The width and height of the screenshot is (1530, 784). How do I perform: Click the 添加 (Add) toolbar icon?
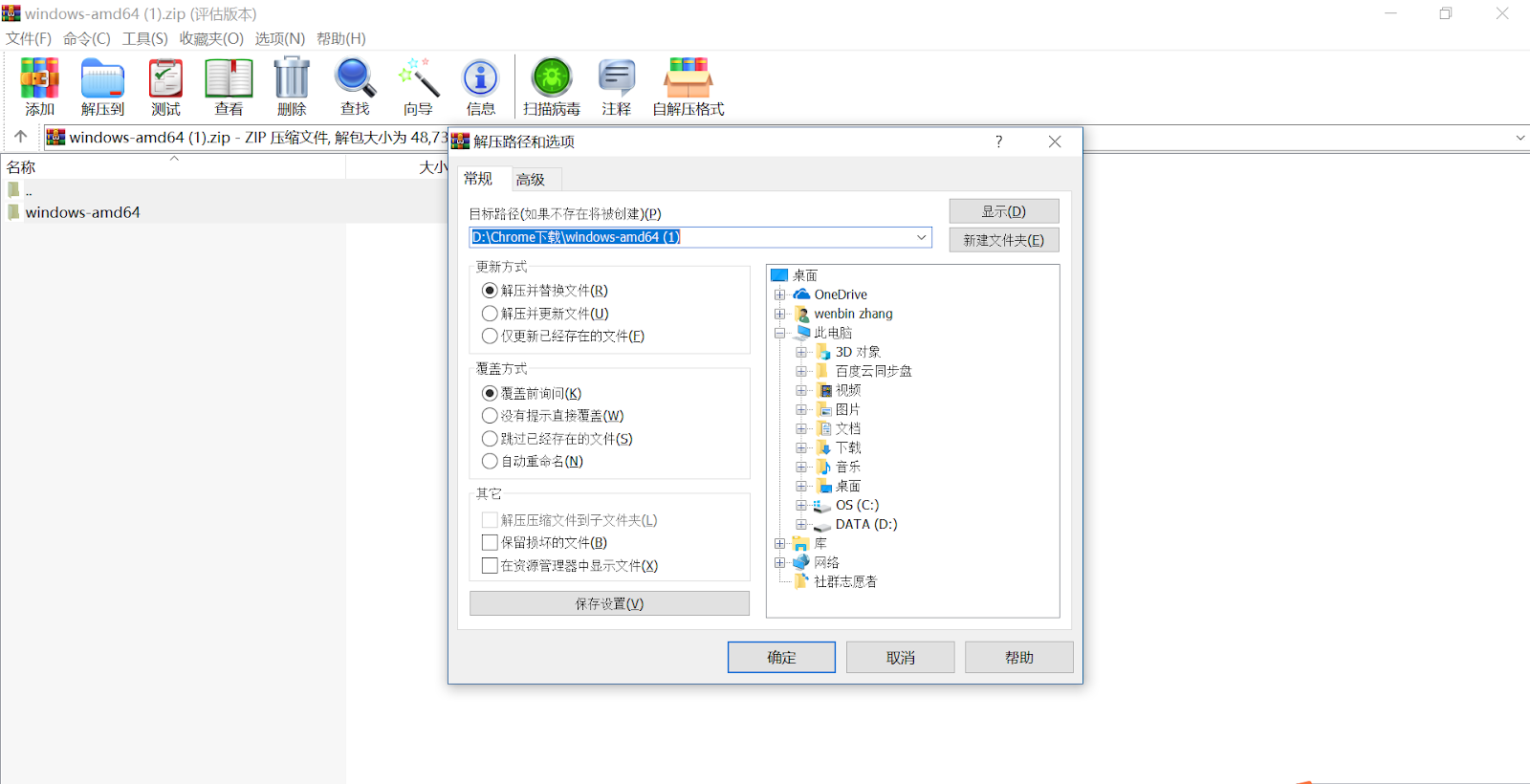pos(40,78)
